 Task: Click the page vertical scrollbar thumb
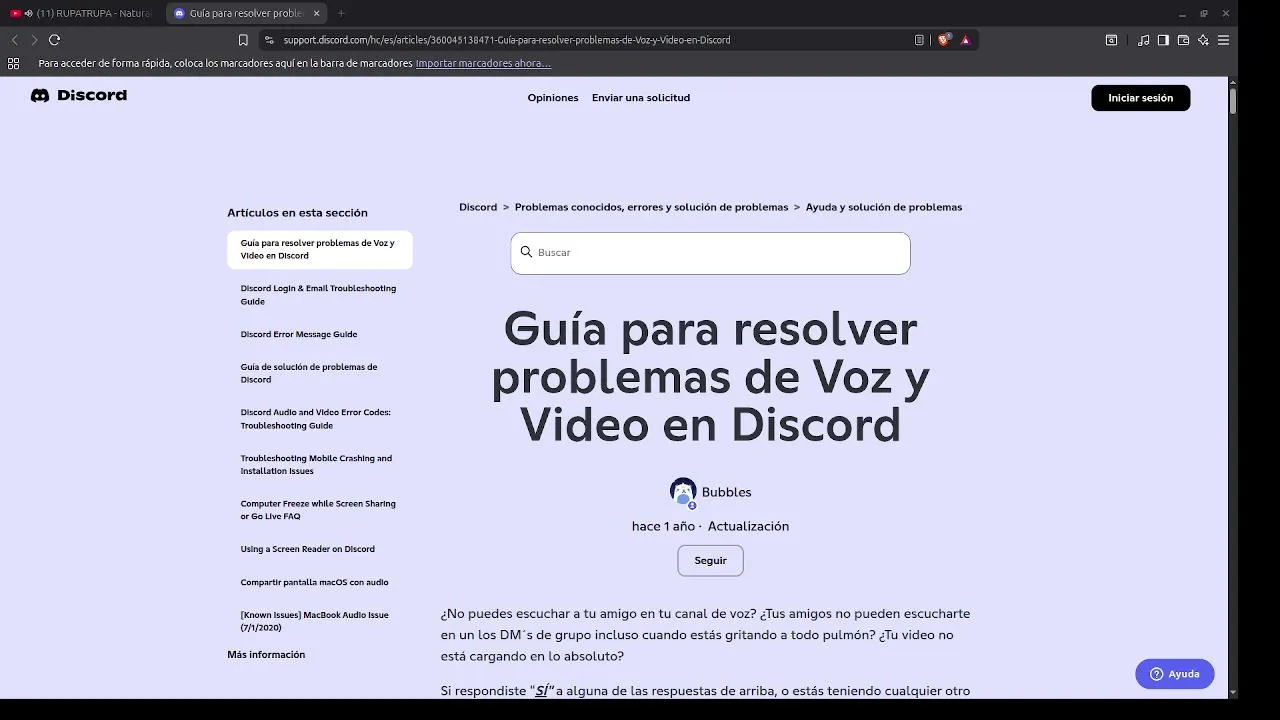[x=1233, y=100]
